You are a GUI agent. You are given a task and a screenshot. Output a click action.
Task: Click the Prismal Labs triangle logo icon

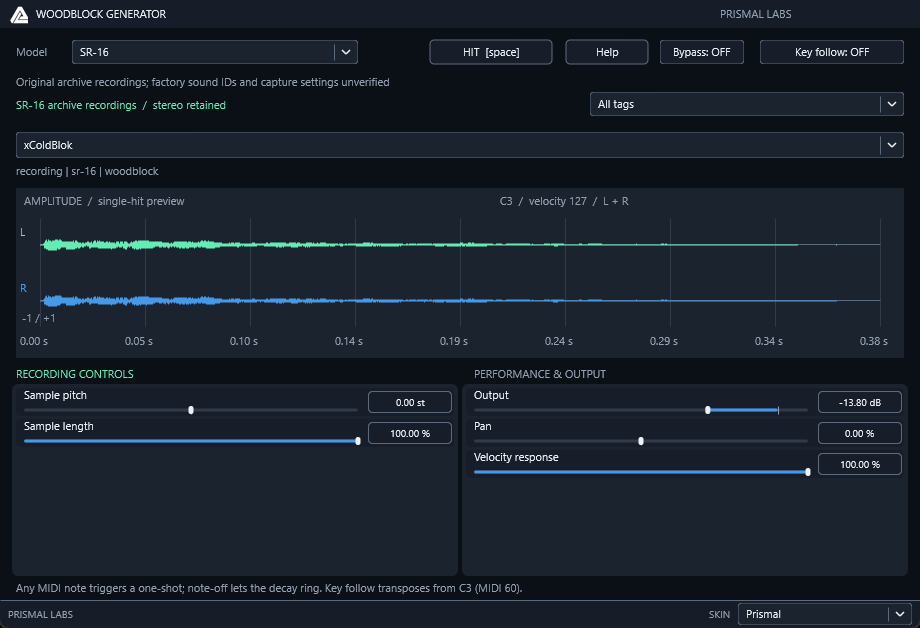[19, 15]
